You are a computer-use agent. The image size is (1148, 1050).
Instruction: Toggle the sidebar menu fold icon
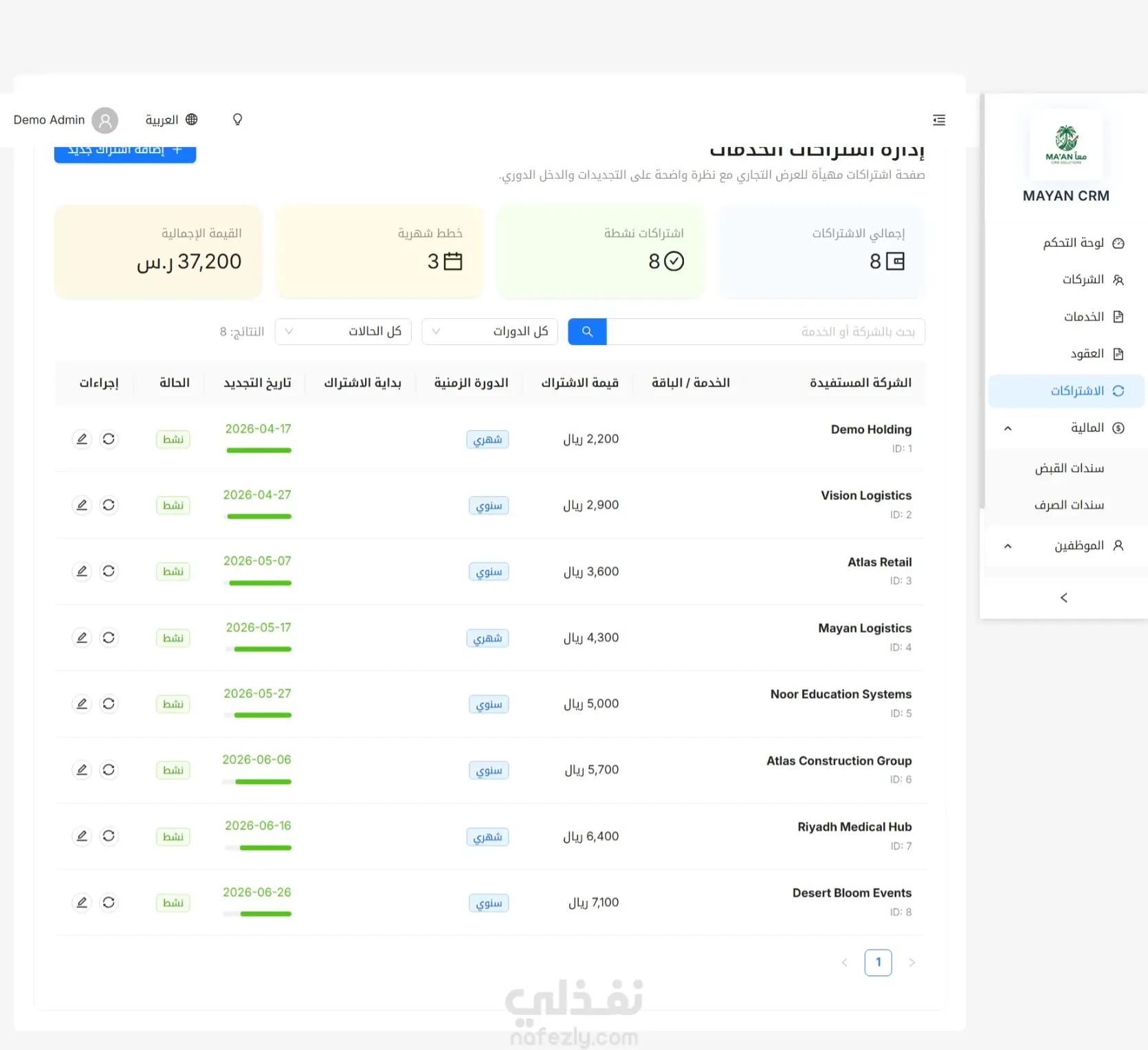click(939, 120)
